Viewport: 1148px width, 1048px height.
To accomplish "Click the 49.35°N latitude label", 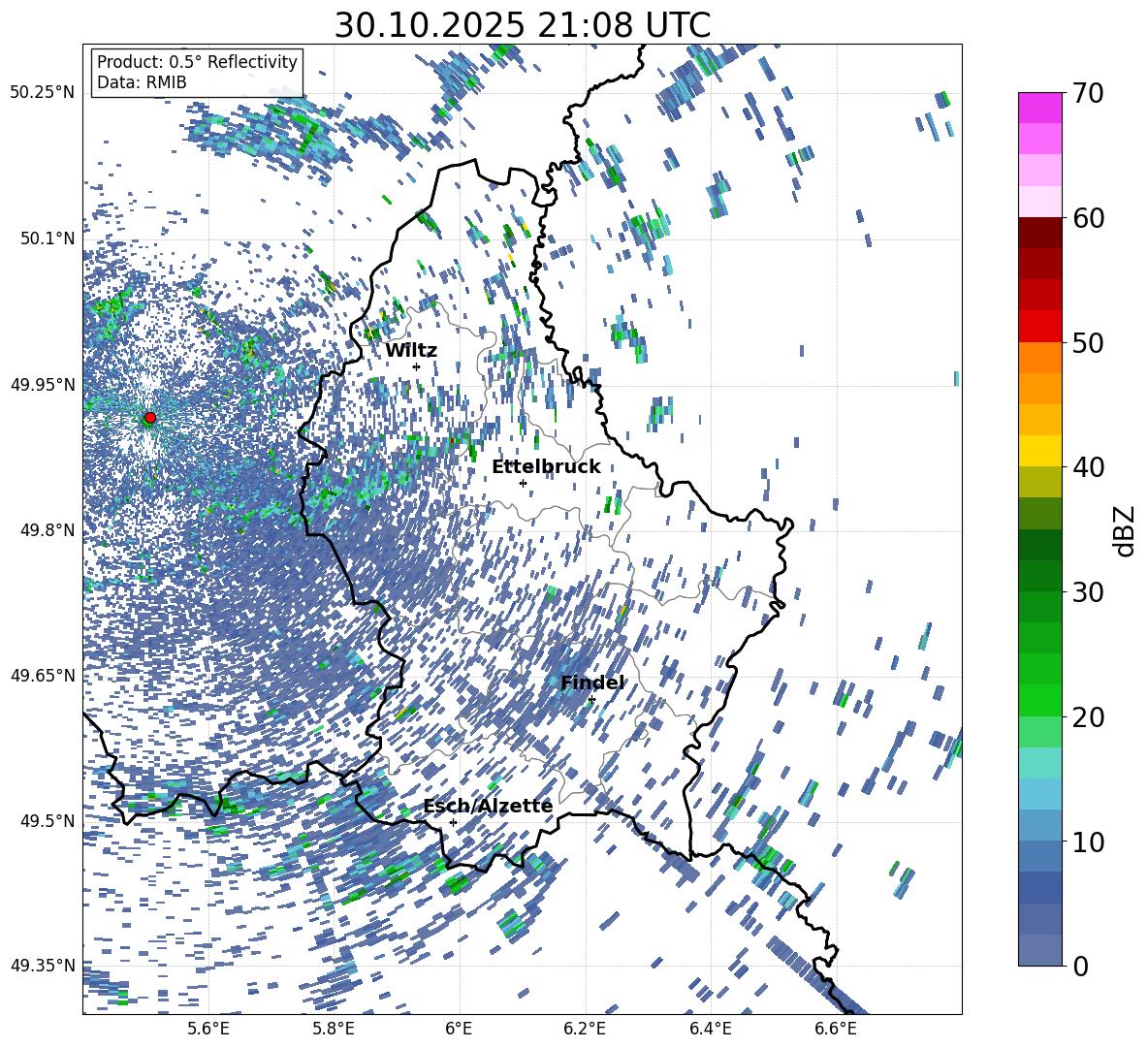I will point(44,966).
